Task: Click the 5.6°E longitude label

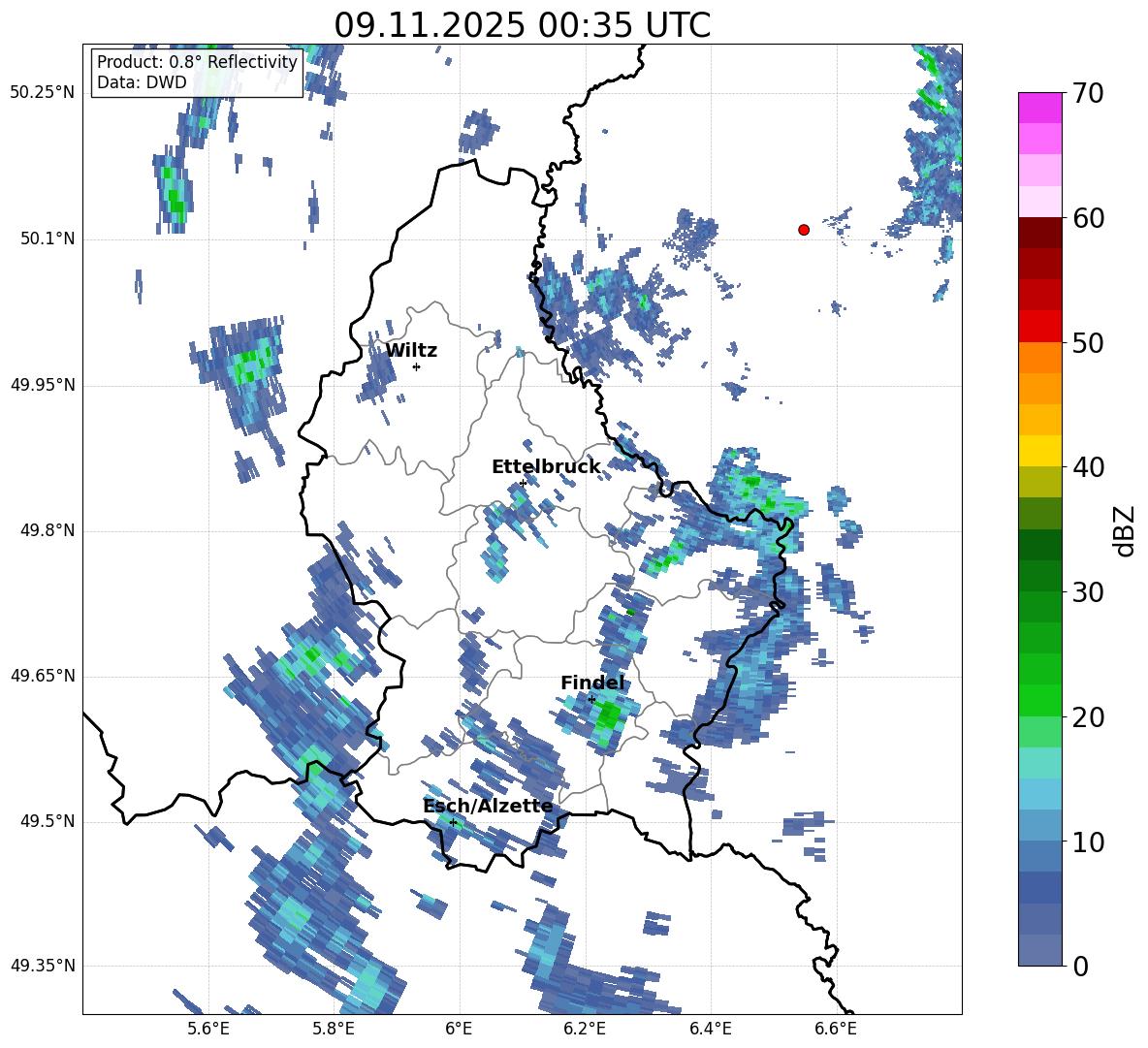Action: 208,1029
